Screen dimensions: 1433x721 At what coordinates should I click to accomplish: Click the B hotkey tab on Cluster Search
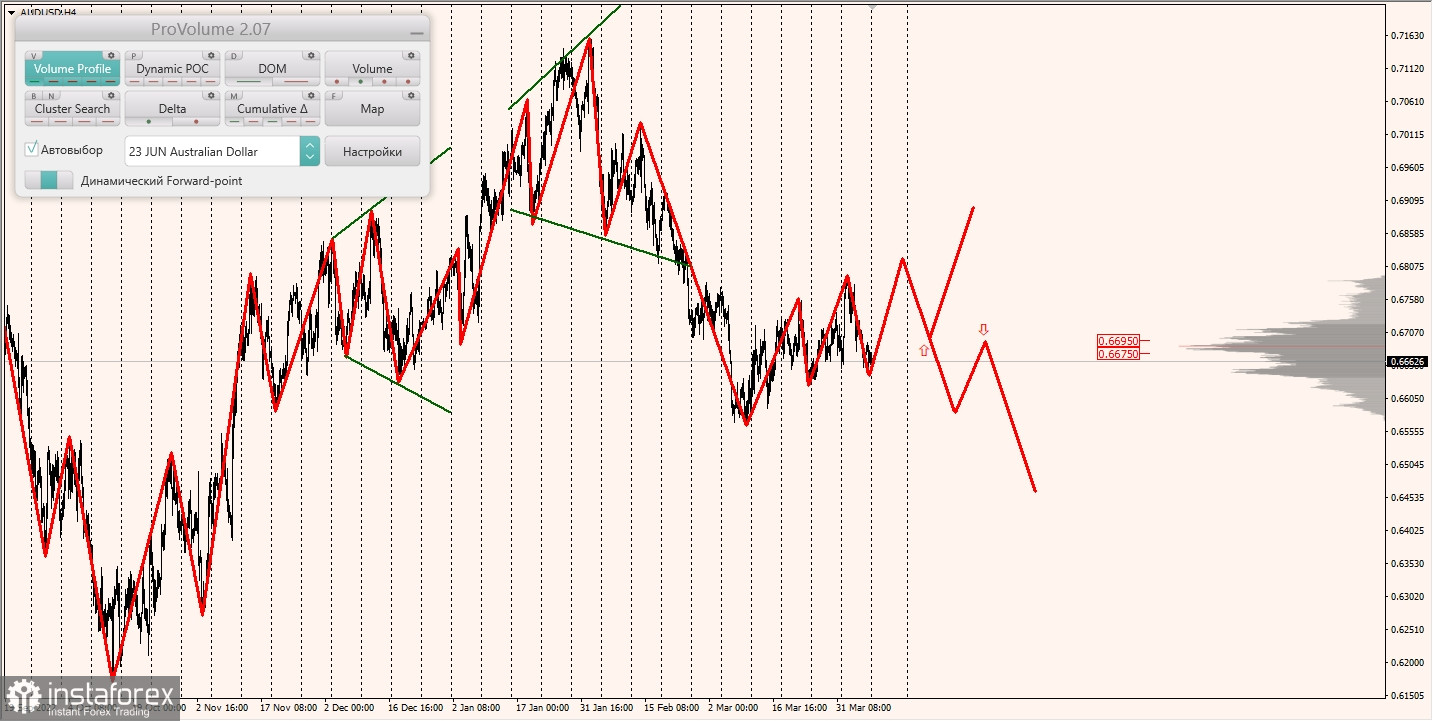[34, 96]
